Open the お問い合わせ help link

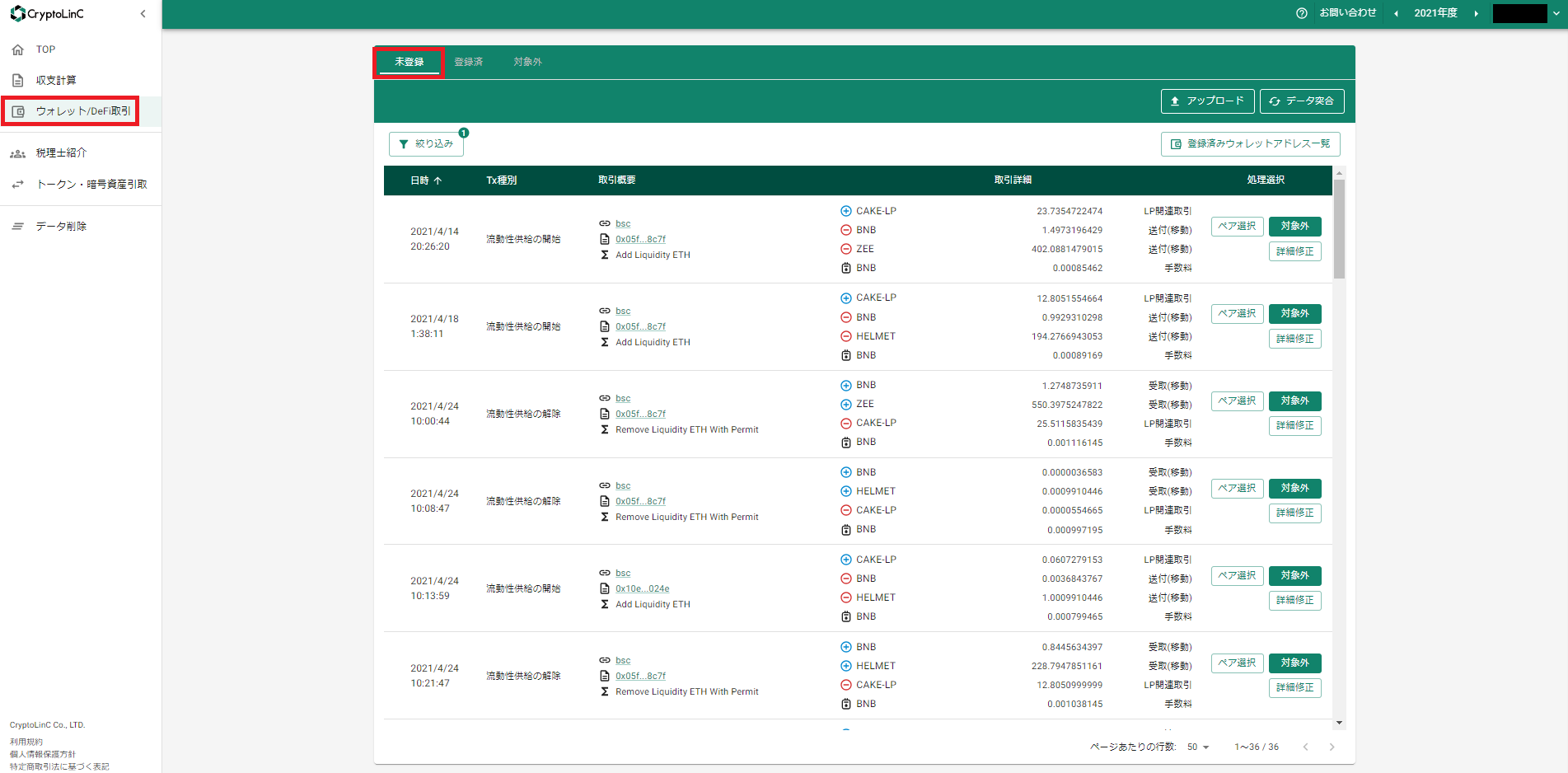1336,13
